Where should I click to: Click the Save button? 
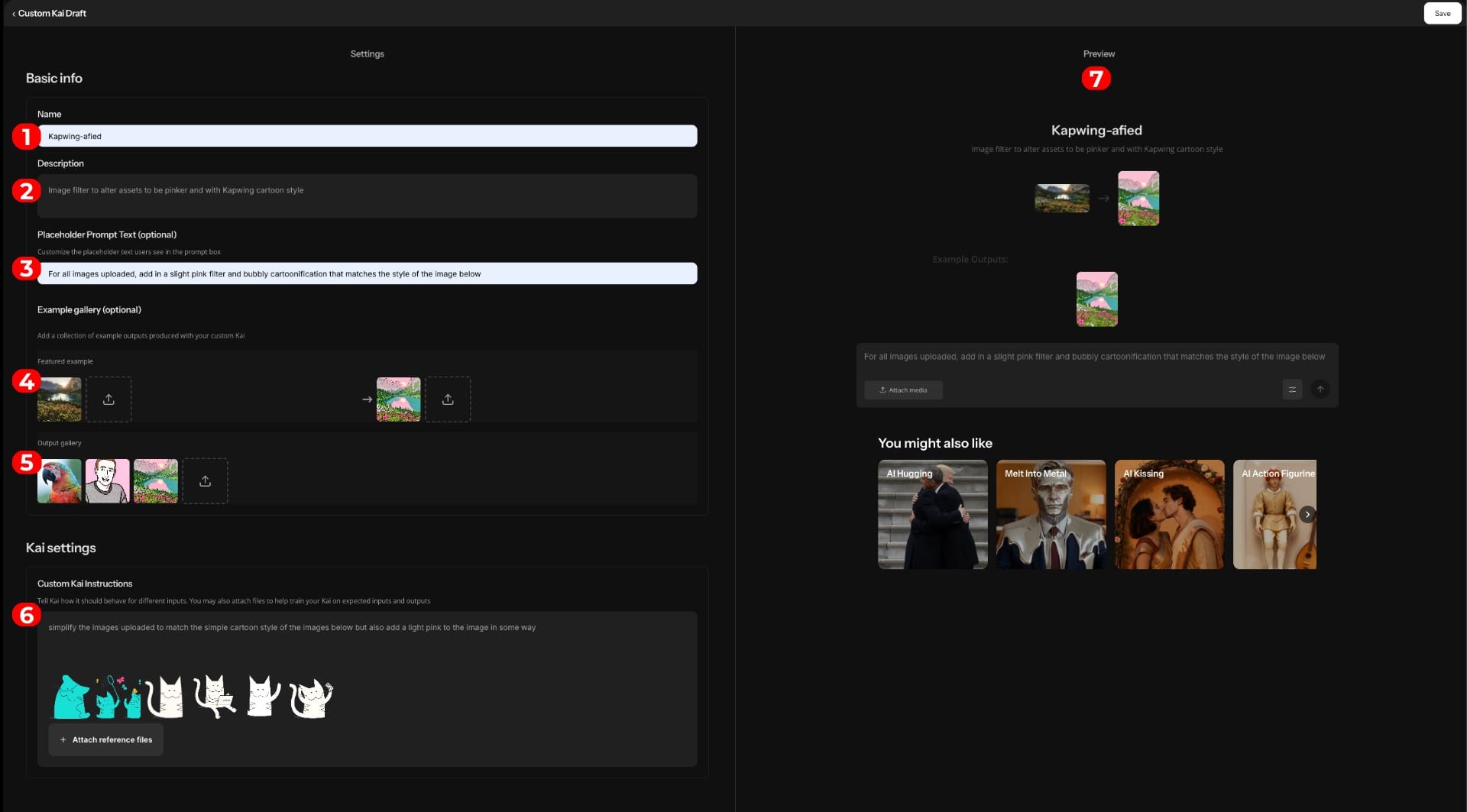point(1442,13)
